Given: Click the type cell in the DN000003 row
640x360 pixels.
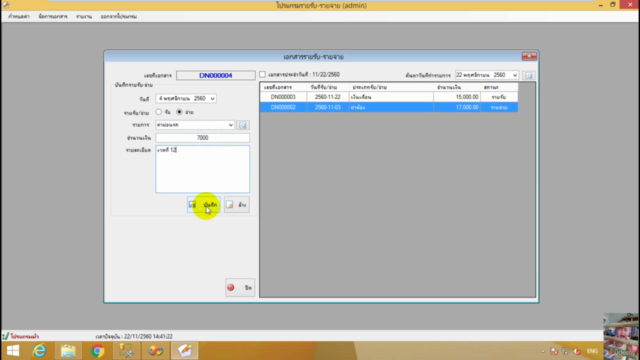Looking at the screenshot, I should point(391,97).
